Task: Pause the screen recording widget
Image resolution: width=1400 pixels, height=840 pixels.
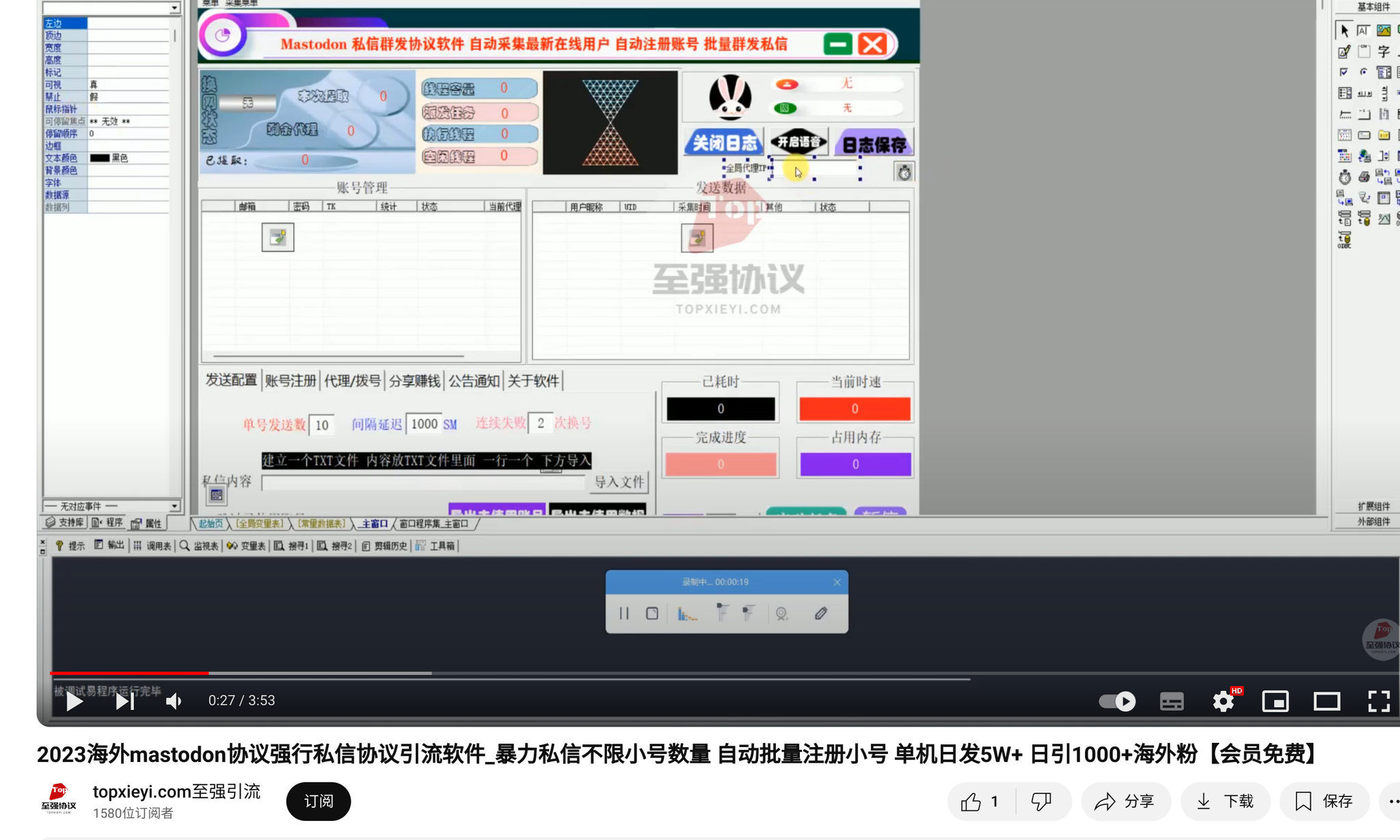Action: 623,613
